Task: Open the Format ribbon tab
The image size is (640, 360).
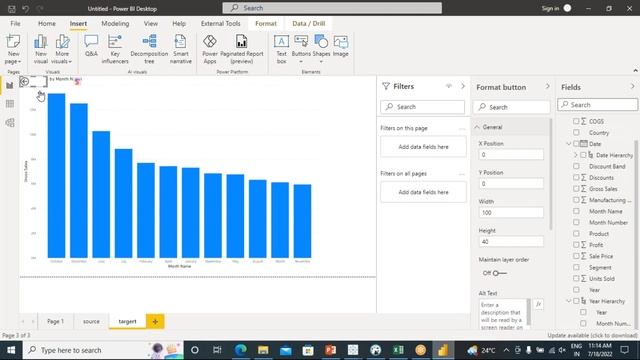Action: click(x=266, y=24)
